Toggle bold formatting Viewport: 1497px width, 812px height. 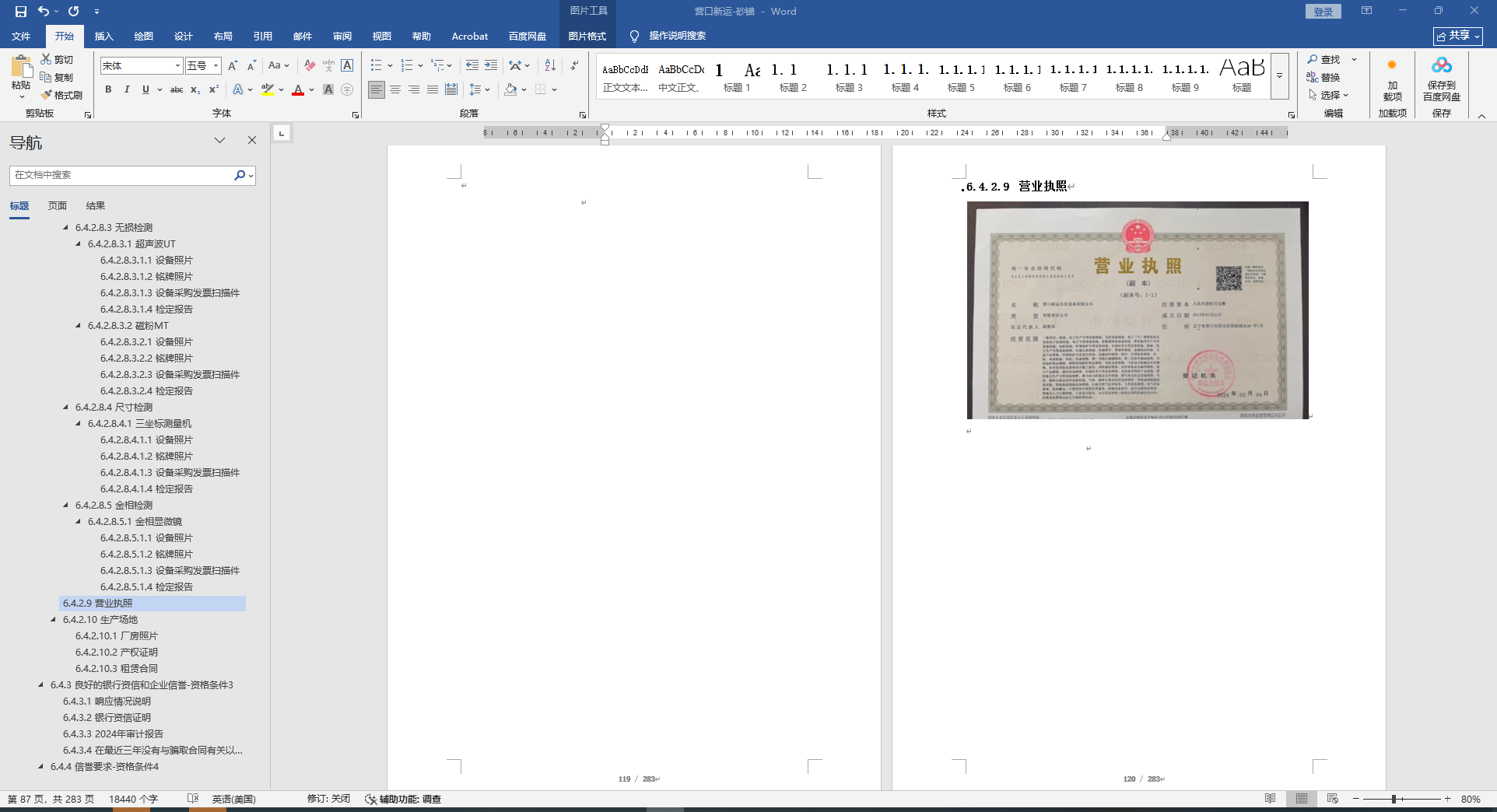[108, 89]
